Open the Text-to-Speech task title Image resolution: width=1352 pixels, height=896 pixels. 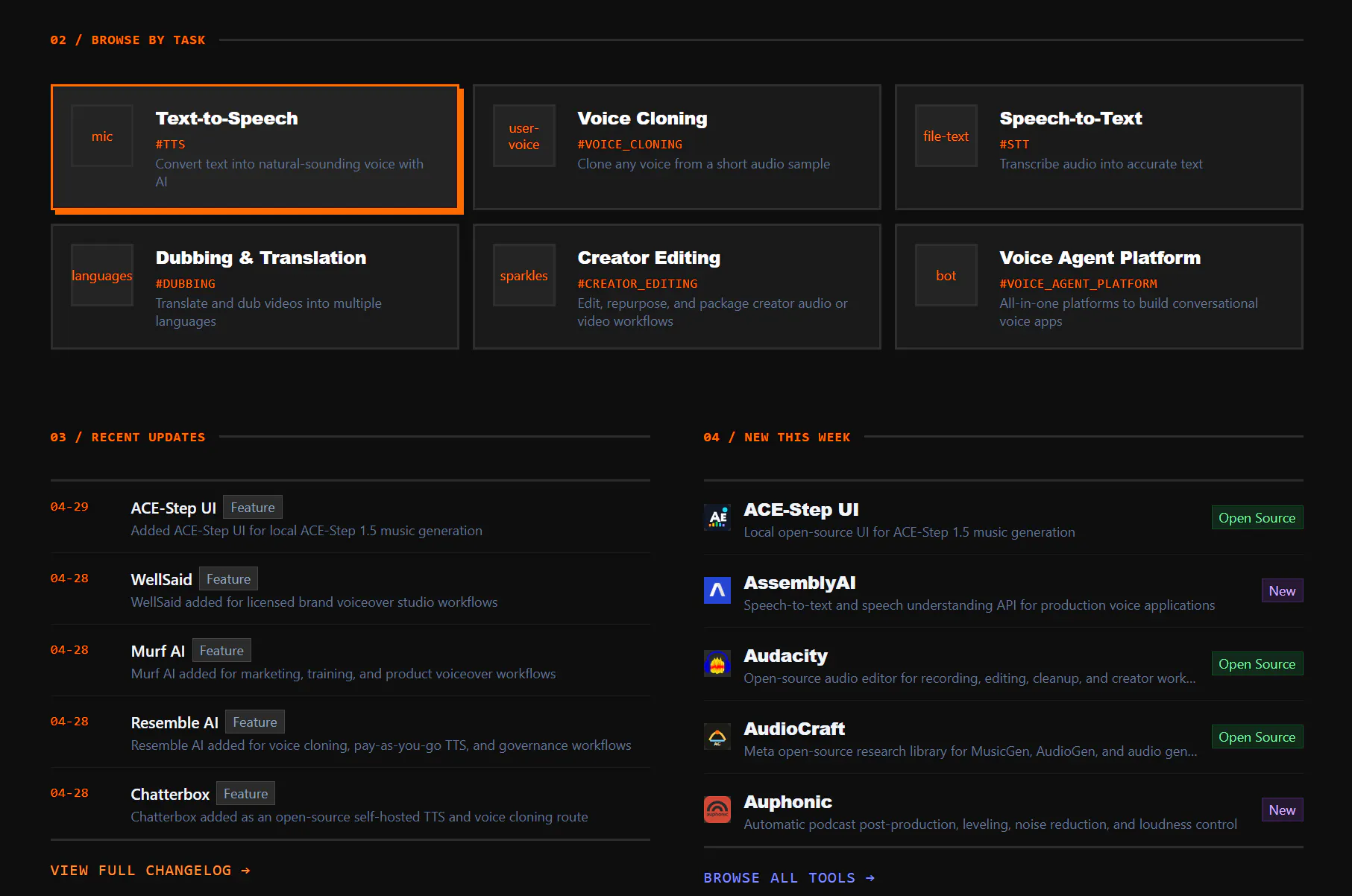pyautogui.click(x=227, y=119)
